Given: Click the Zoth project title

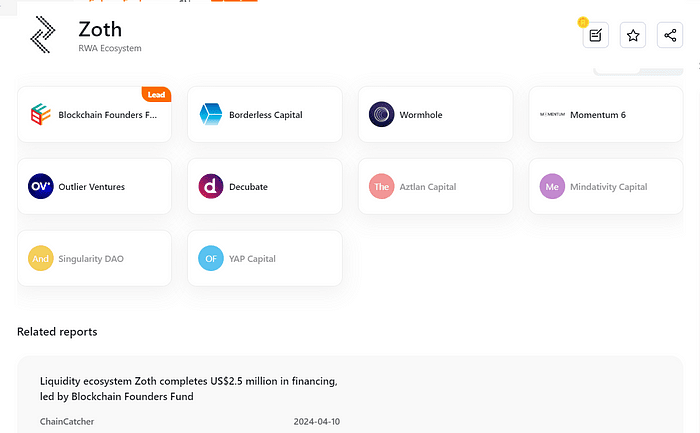Looking at the screenshot, I should [x=99, y=28].
